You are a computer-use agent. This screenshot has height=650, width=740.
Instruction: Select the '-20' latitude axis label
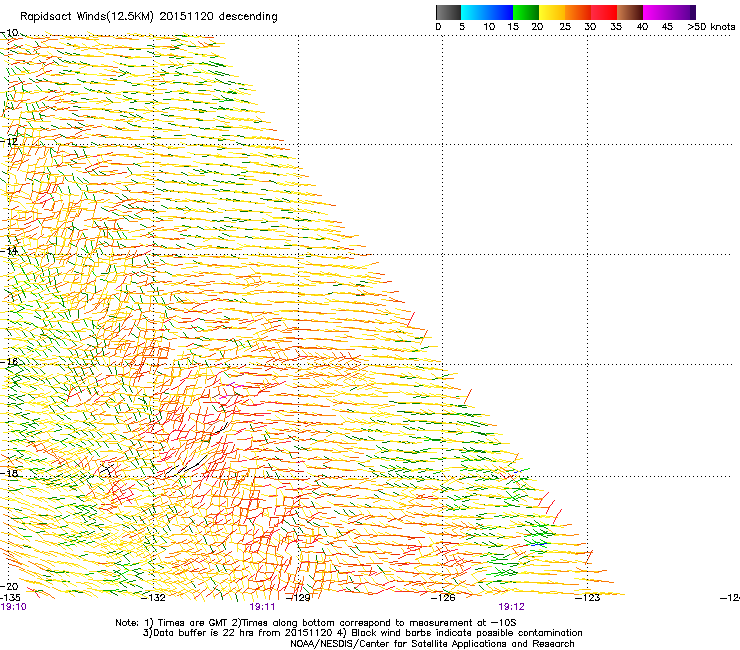(9, 586)
